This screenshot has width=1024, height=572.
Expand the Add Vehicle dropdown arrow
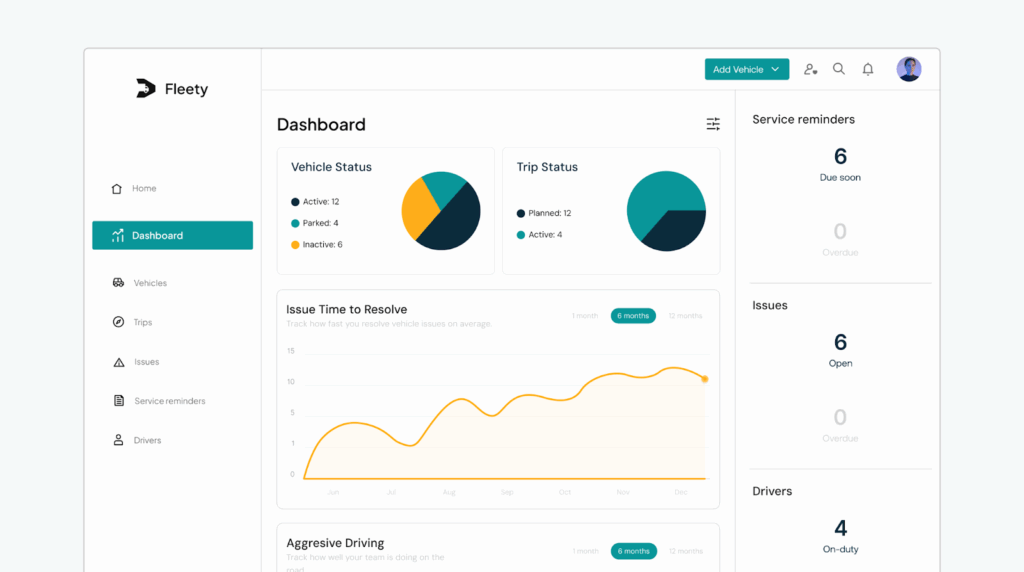tap(775, 69)
